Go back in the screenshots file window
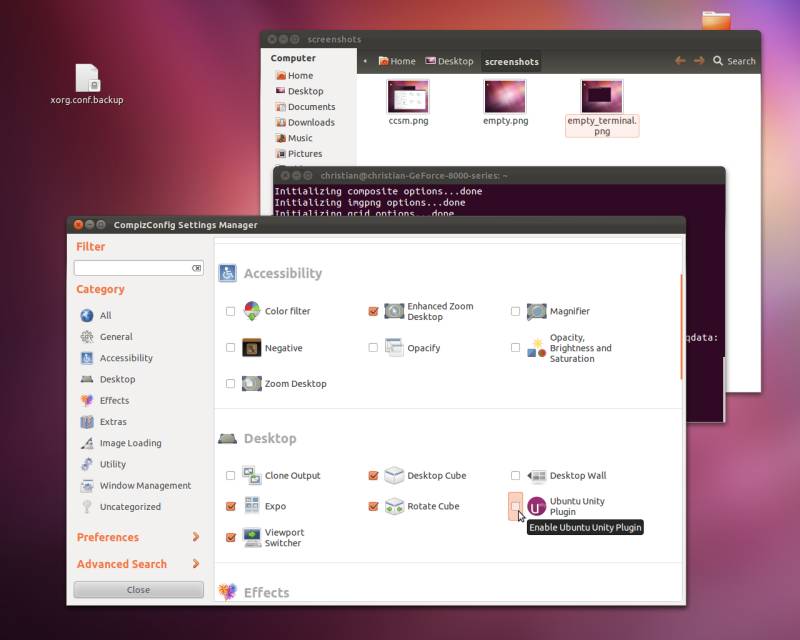Image resolution: width=800 pixels, height=640 pixels. pyautogui.click(x=680, y=61)
